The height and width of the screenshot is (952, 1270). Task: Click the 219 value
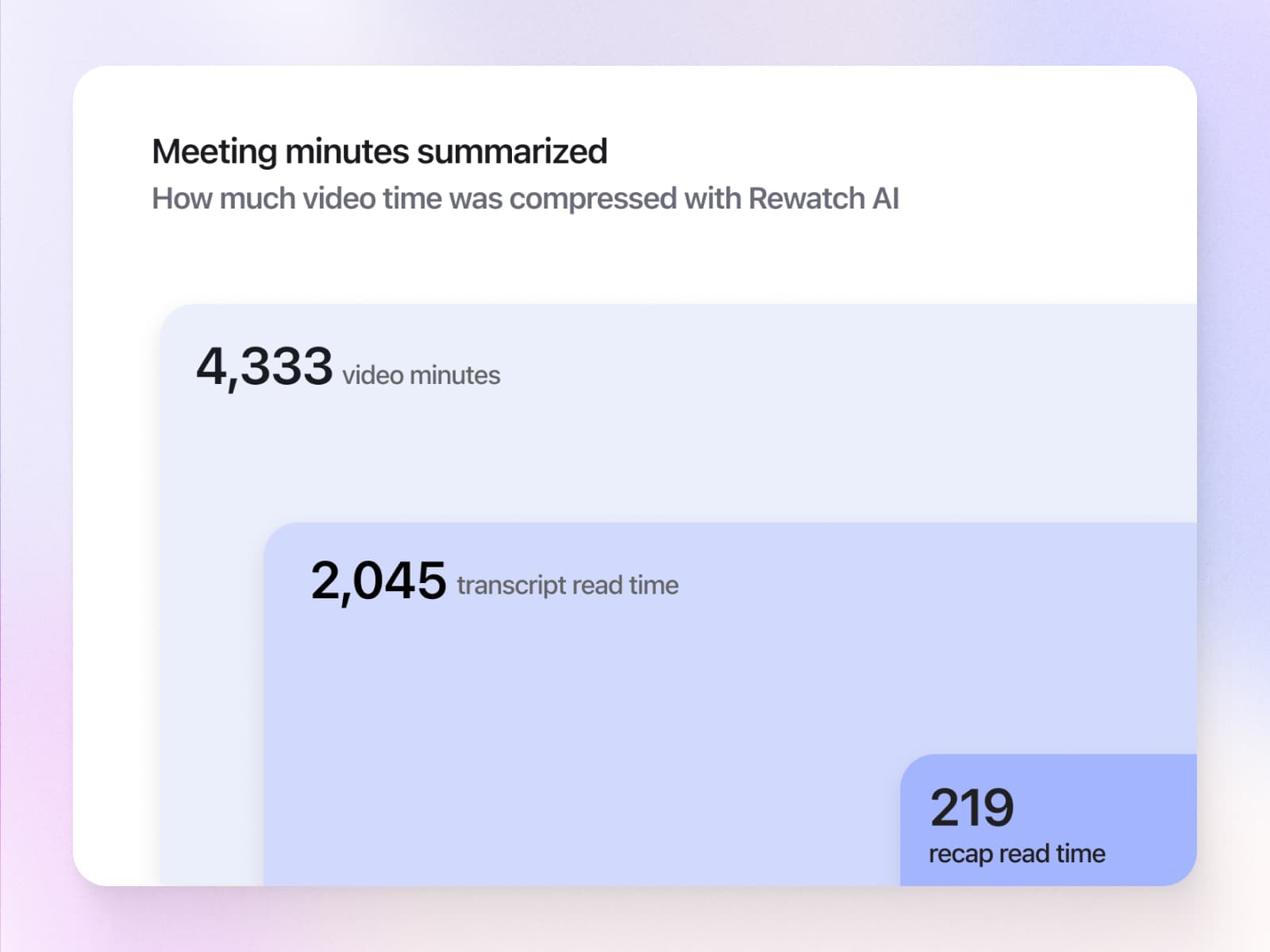972,808
